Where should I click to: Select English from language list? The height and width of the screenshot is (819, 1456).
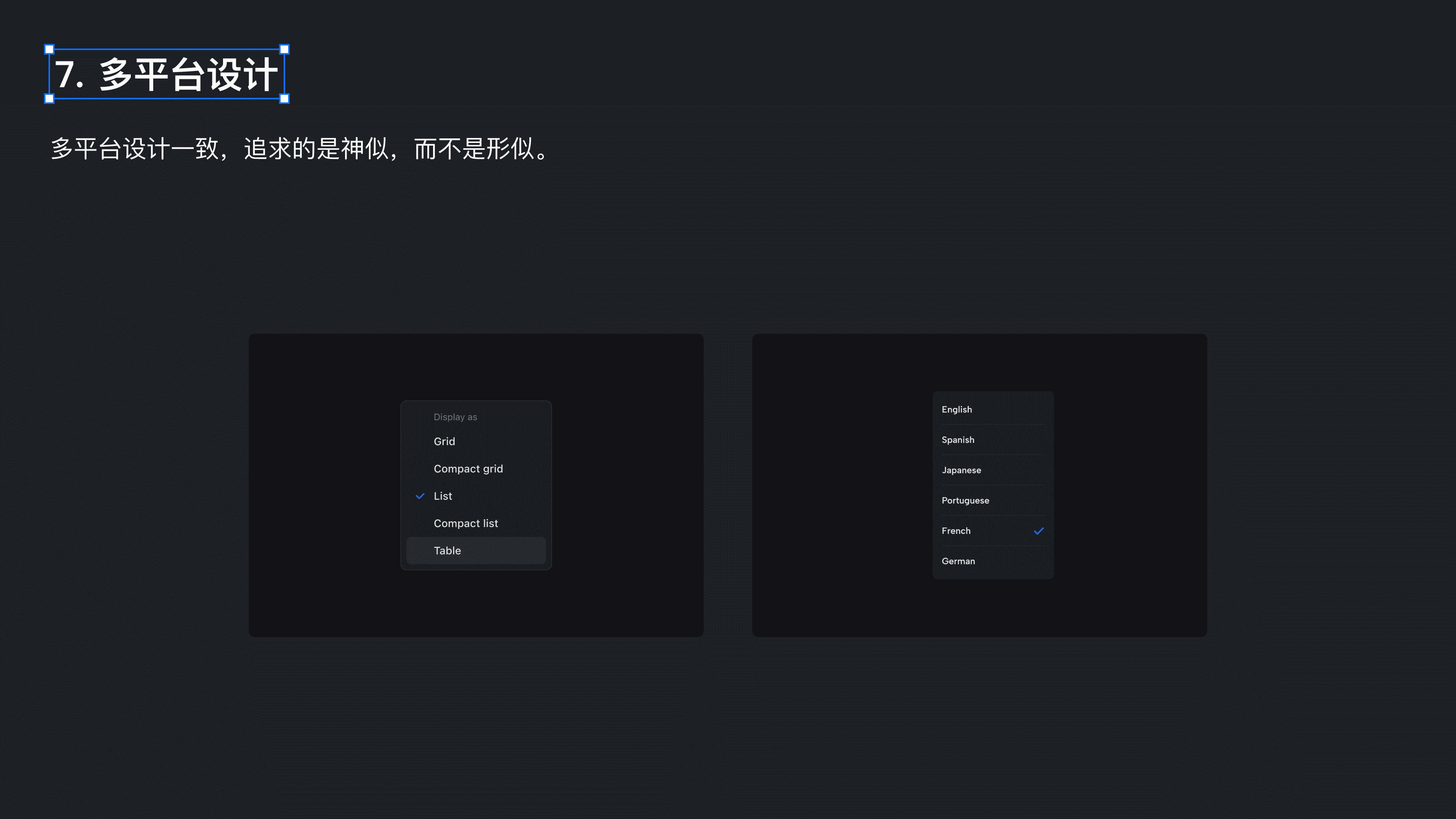pos(956,409)
